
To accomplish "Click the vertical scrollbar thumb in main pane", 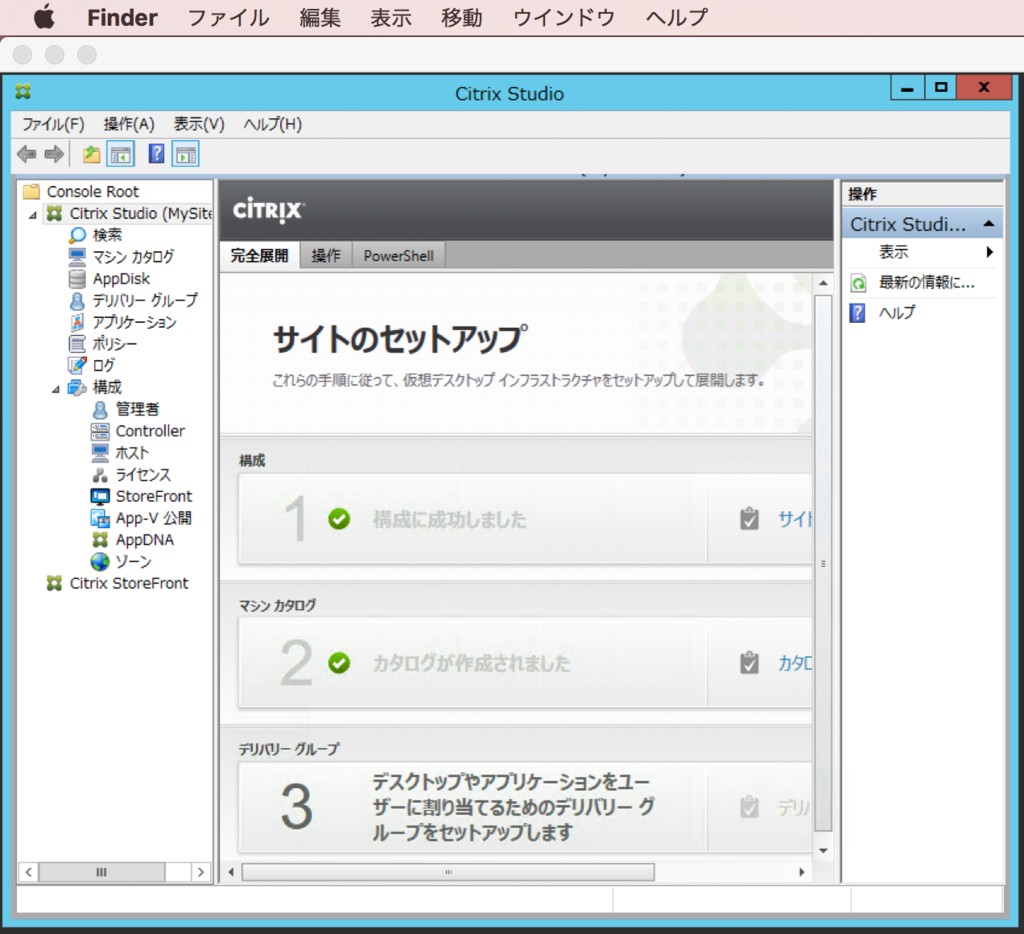I will (824, 563).
